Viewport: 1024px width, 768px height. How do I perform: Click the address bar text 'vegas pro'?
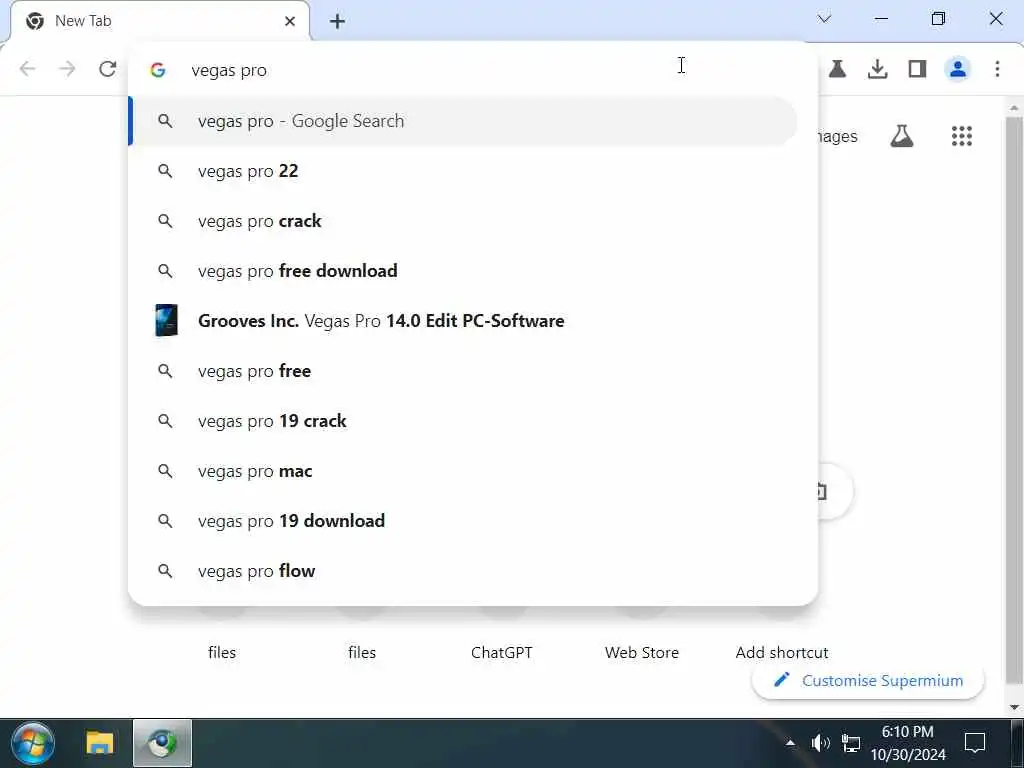[x=229, y=70]
